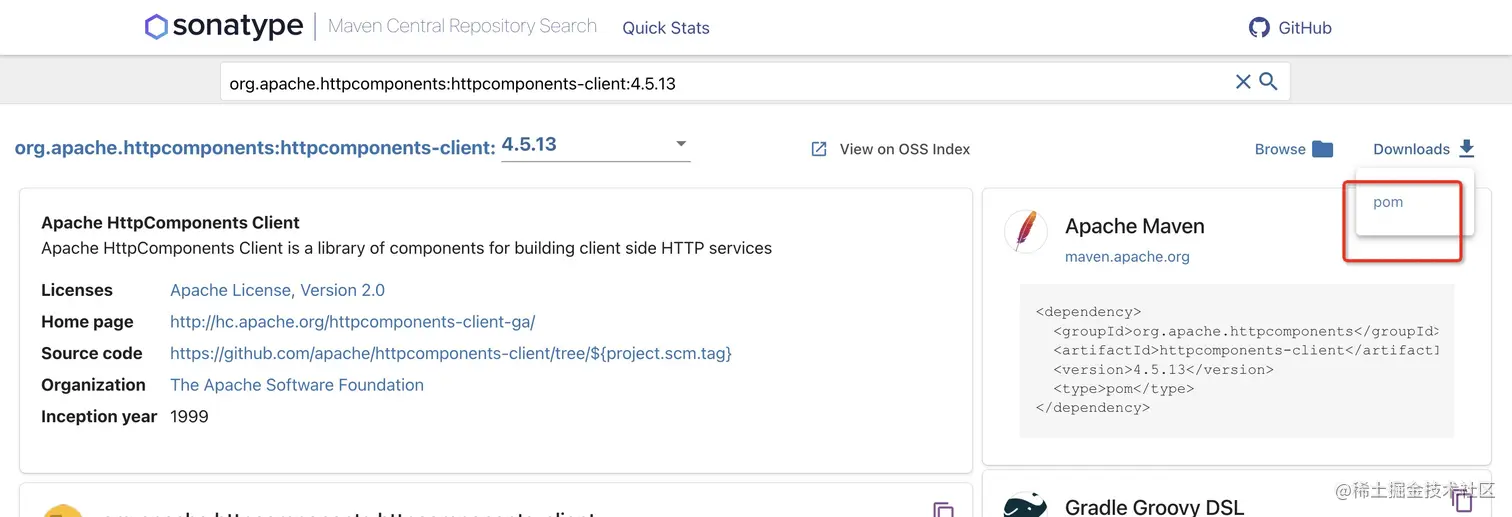Open the GitHub source code URL
Viewport: 1512px width, 517px height.
(x=450, y=353)
